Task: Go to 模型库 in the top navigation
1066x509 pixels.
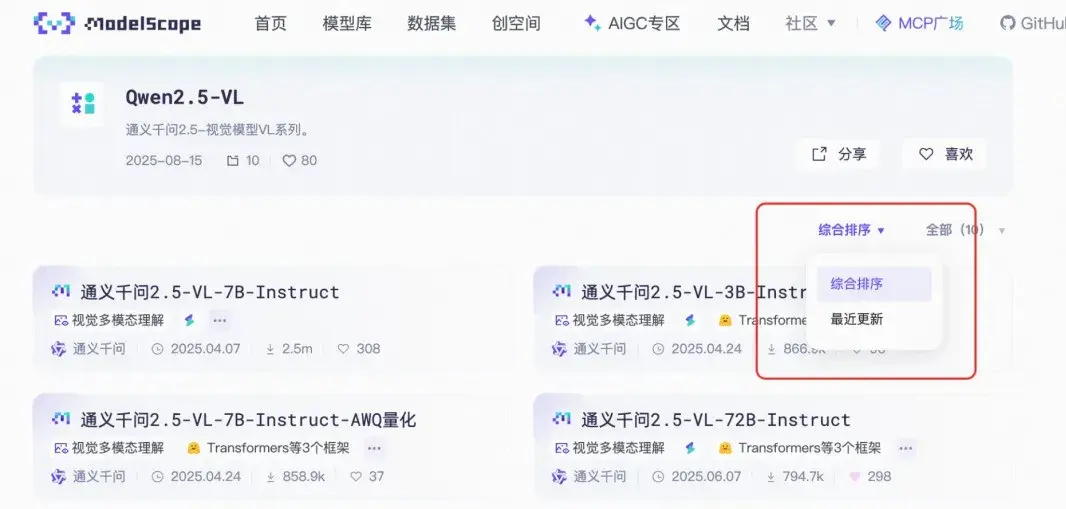Action: (x=347, y=24)
